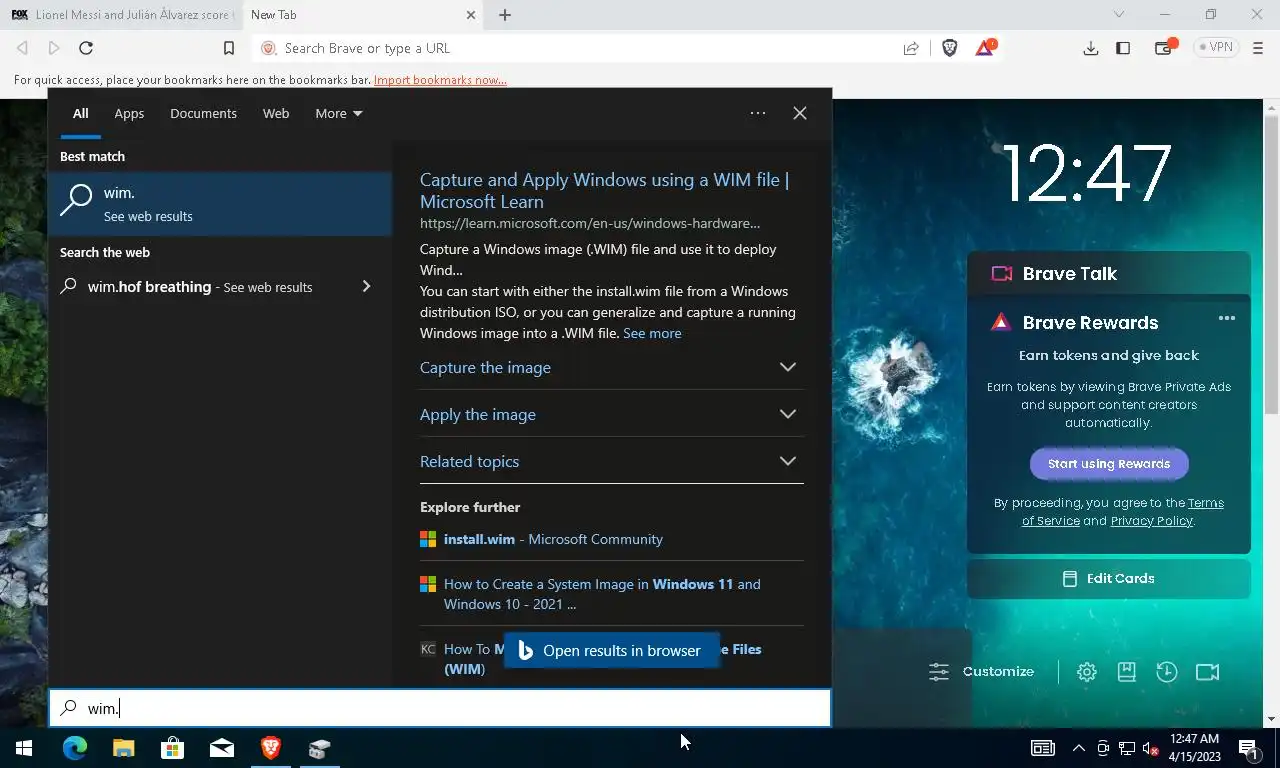This screenshot has width=1280, height=768.
Task: Open the Brave Wallet icon
Action: 1164,47
